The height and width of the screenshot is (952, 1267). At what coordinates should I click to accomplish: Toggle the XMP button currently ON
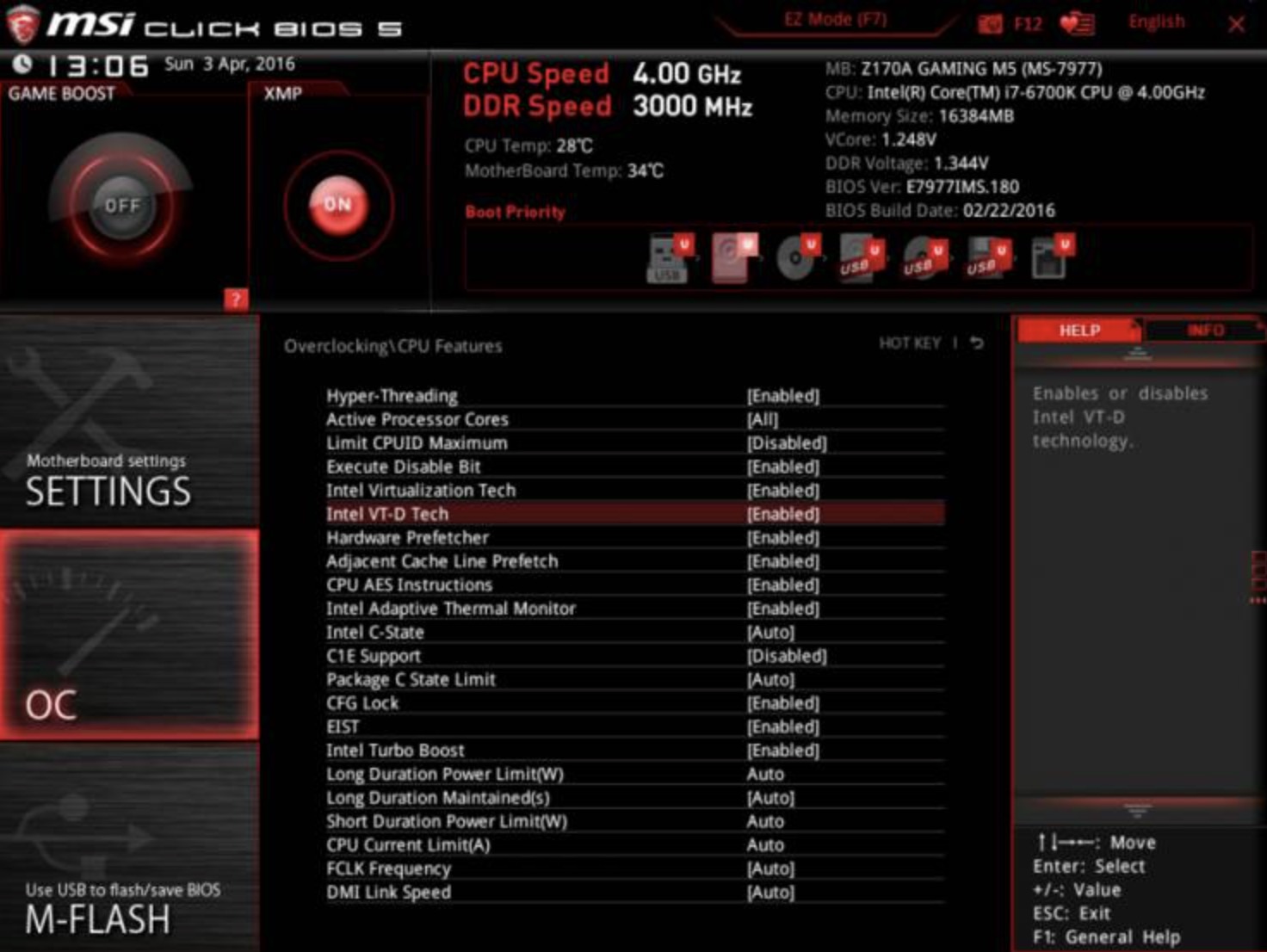pyautogui.click(x=338, y=205)
